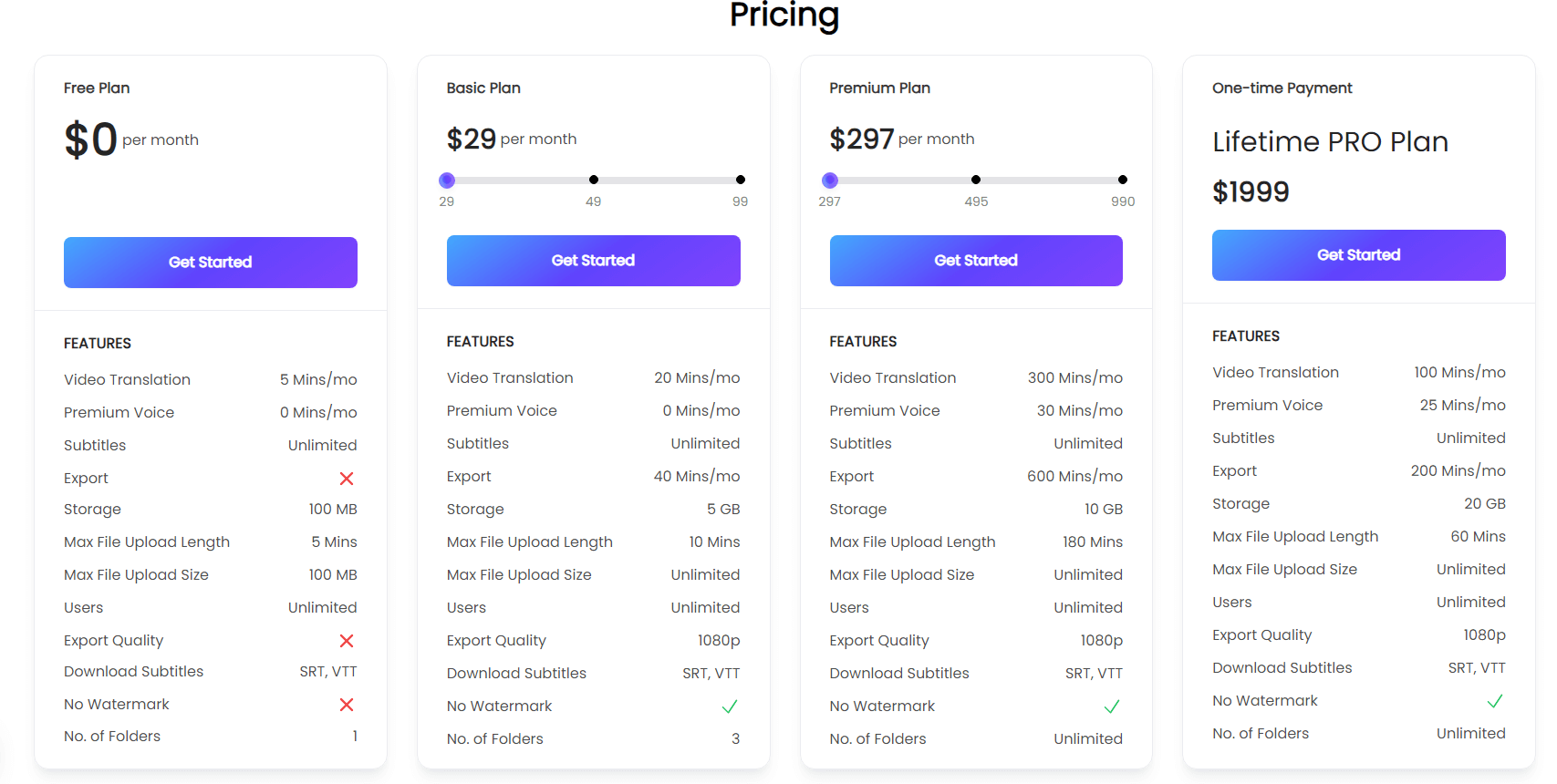Click the Pricing page title

(x=784, y=15)
